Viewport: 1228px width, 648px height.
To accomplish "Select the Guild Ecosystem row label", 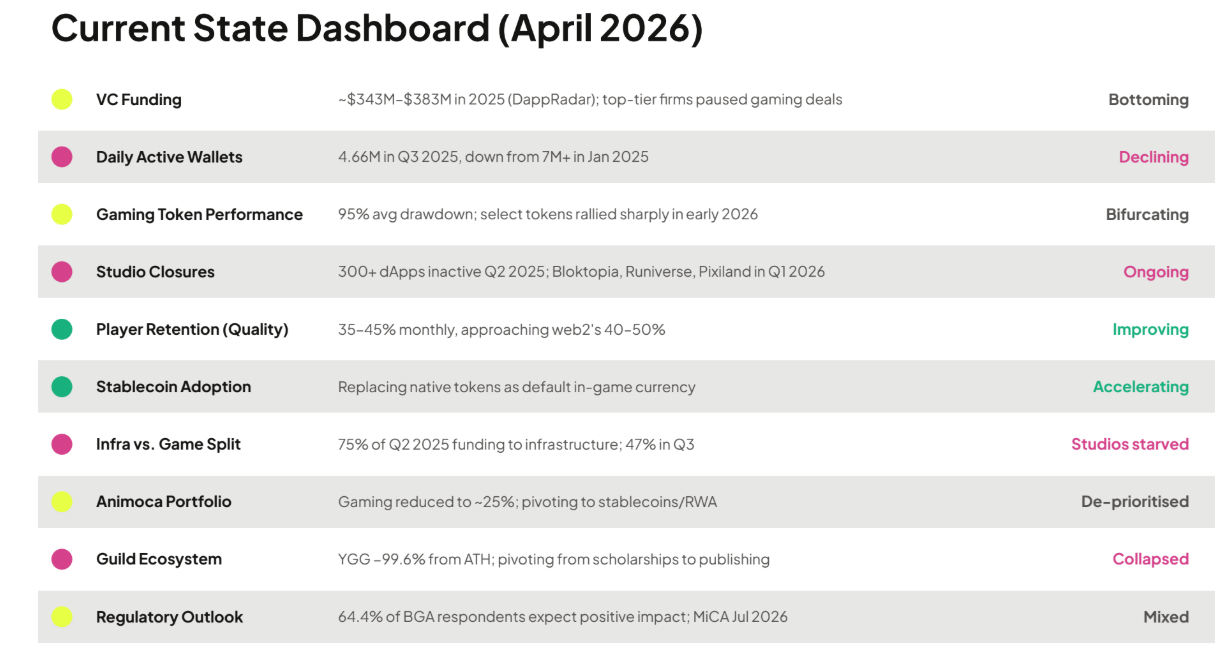I will (159, 559).
